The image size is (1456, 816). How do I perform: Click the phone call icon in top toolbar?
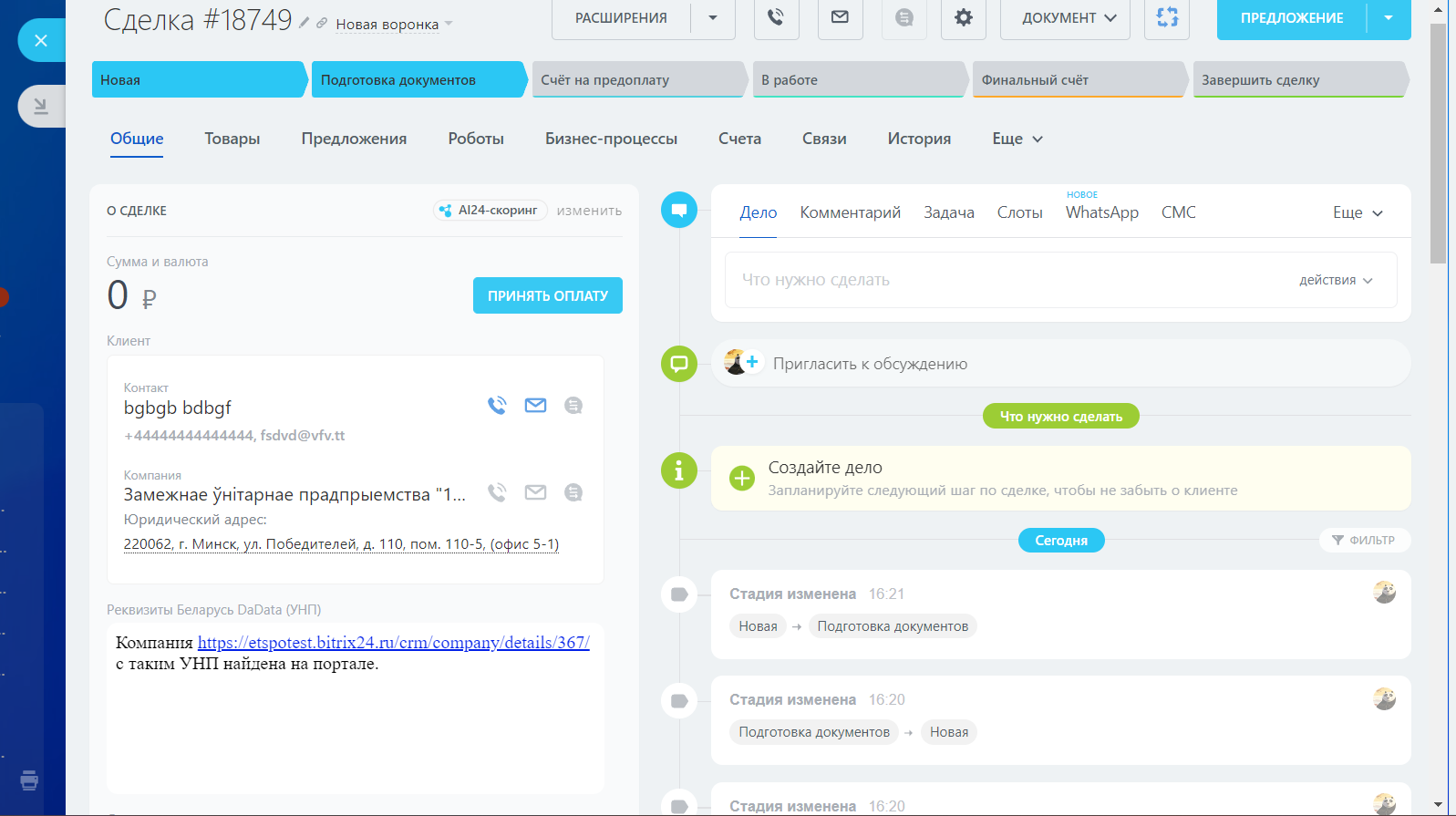[x=776, y=17]
